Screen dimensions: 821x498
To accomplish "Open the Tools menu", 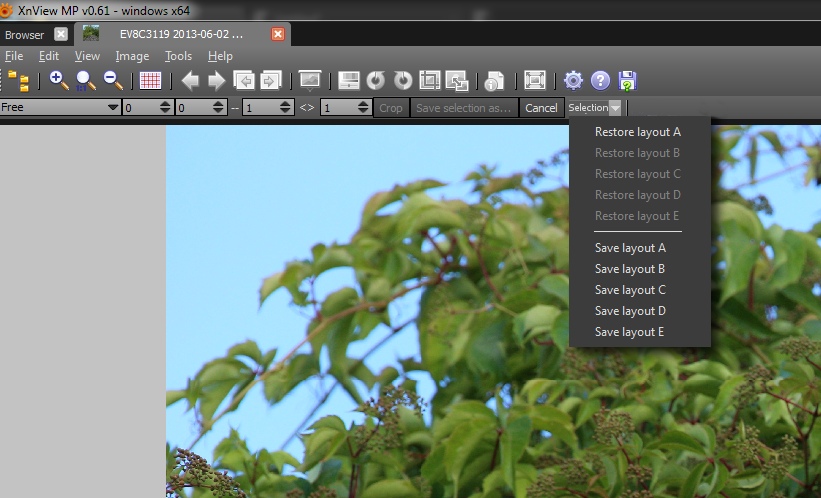I will [178, 56].
